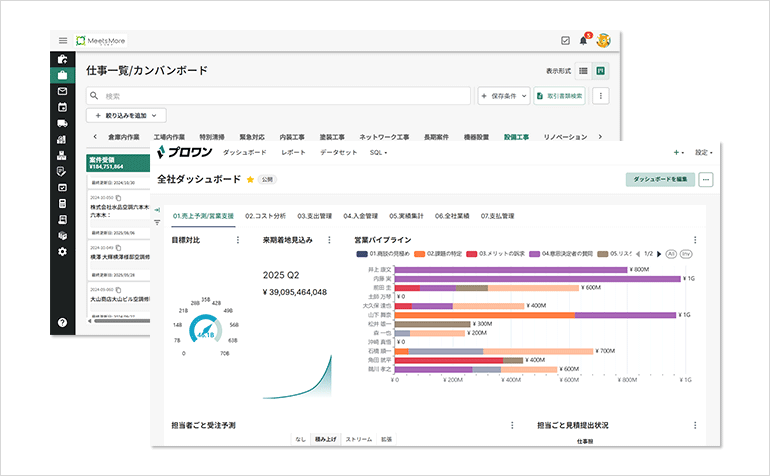This screenshot has height=476, width=770.
Task: Select the レポート menu item
Action: 294,152
